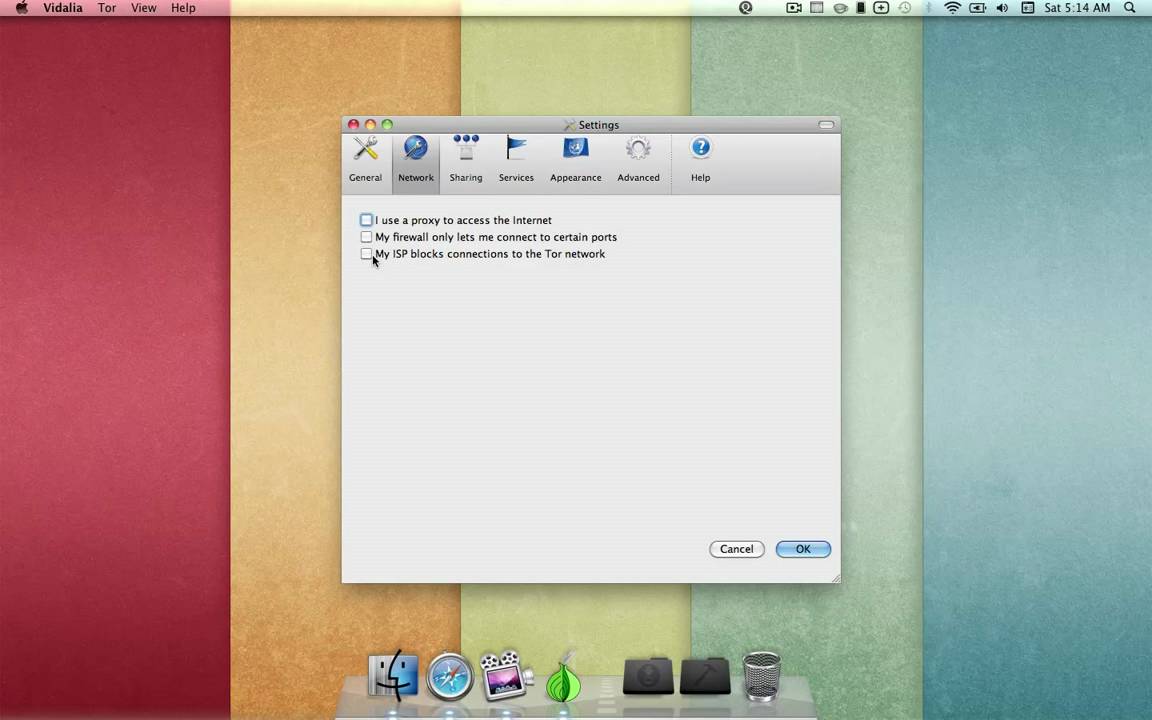Open the Wi-Fi status menu
Screen dimensions: 1152x720
tap(952, 8)
